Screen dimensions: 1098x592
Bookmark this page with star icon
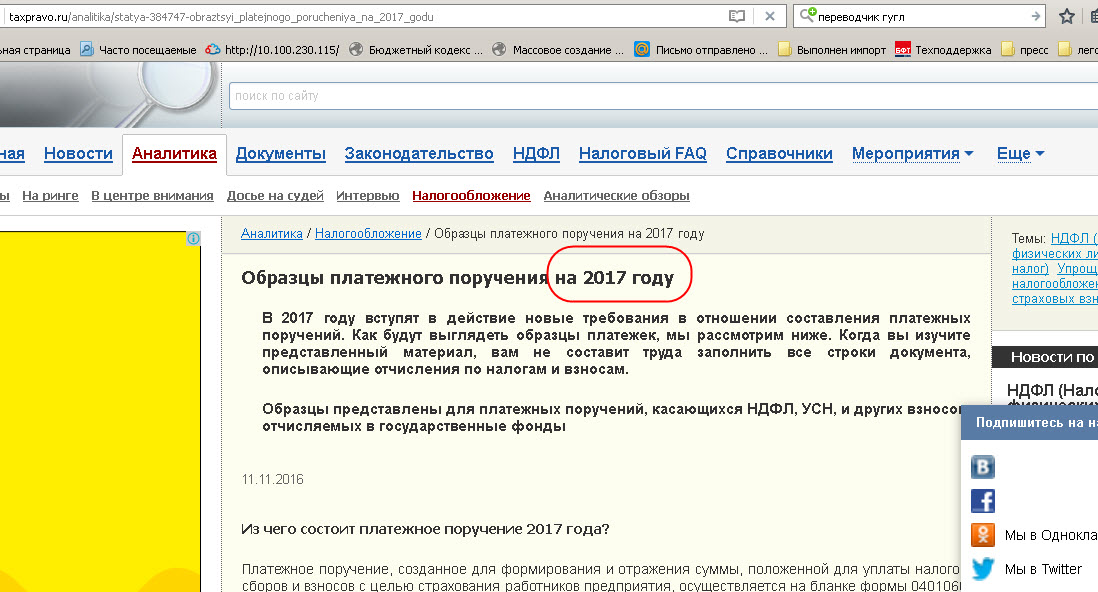[x=1066, y=16]
